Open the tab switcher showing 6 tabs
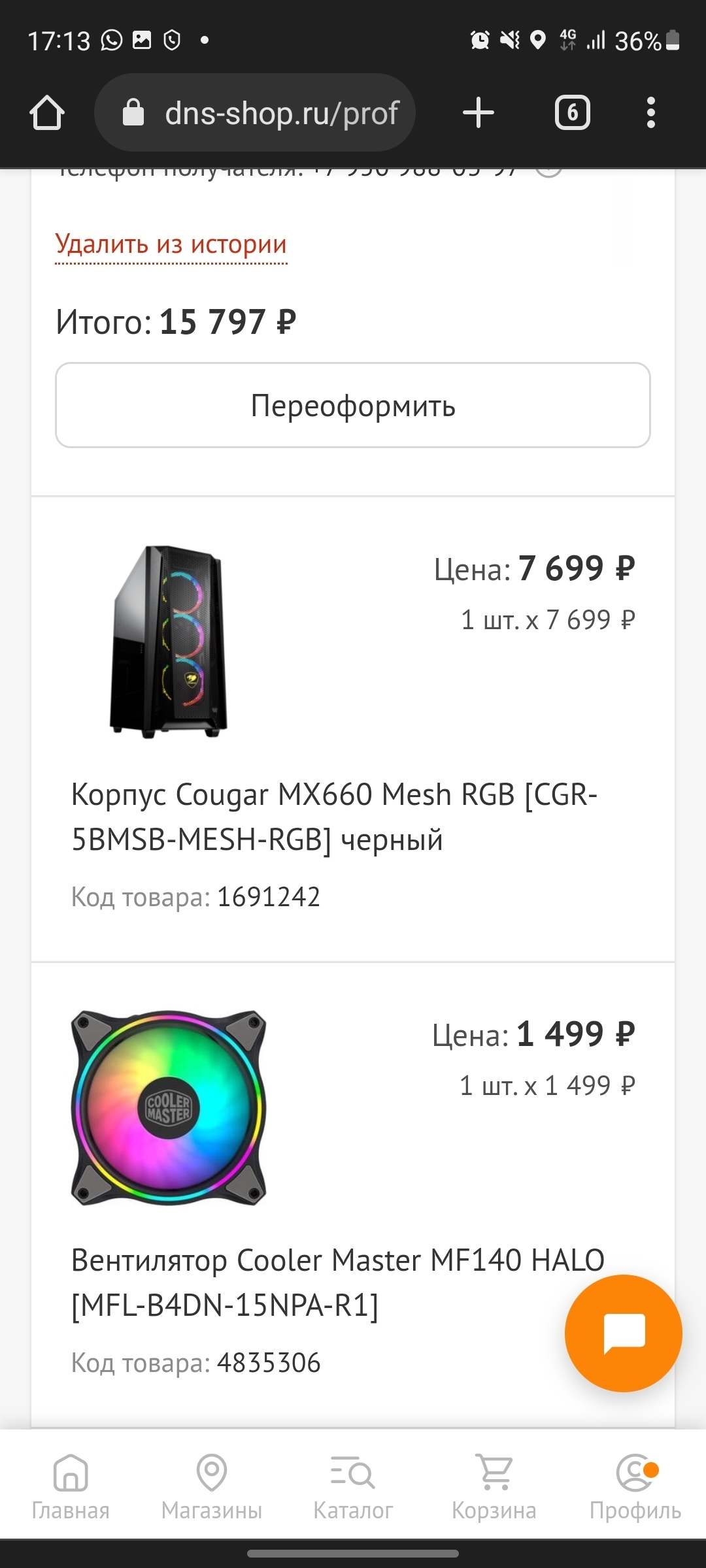 click(x=572, y=113)
